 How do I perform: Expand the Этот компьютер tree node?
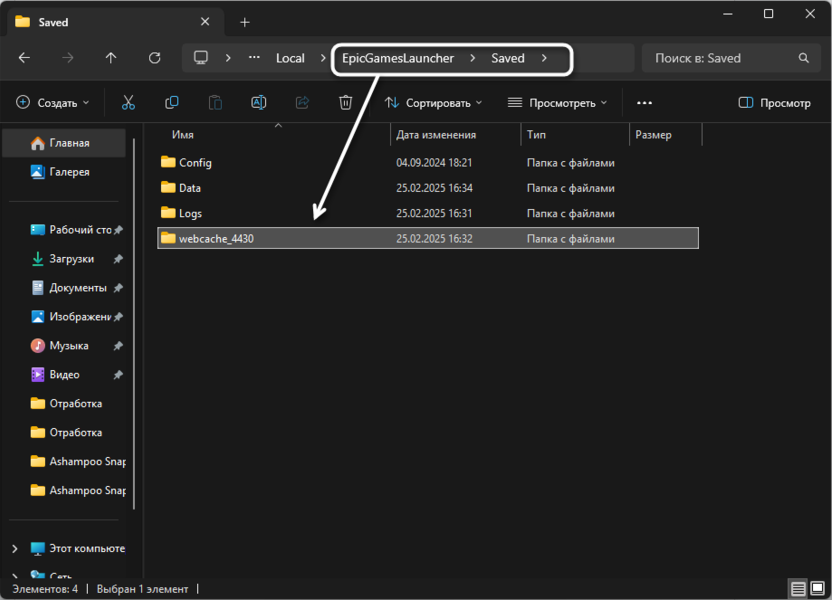click(14, 548)
